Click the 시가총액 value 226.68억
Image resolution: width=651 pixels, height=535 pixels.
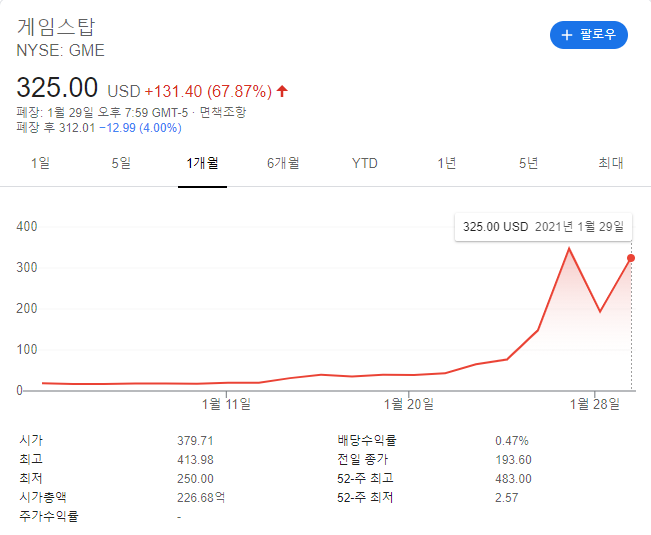click(x=201, y=497)
